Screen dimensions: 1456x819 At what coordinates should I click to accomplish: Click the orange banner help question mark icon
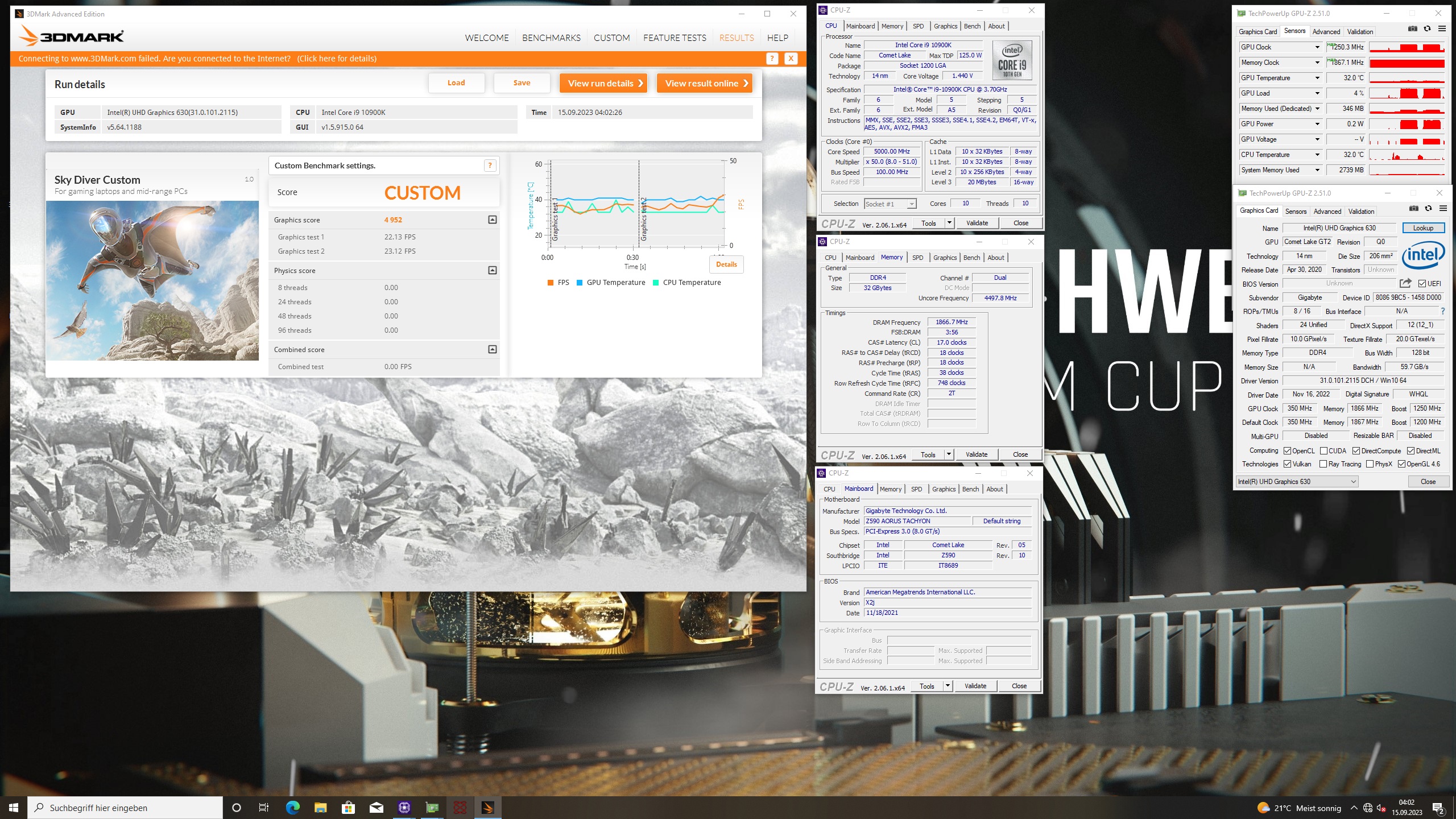pyautogui.click(x=772, y=59)
